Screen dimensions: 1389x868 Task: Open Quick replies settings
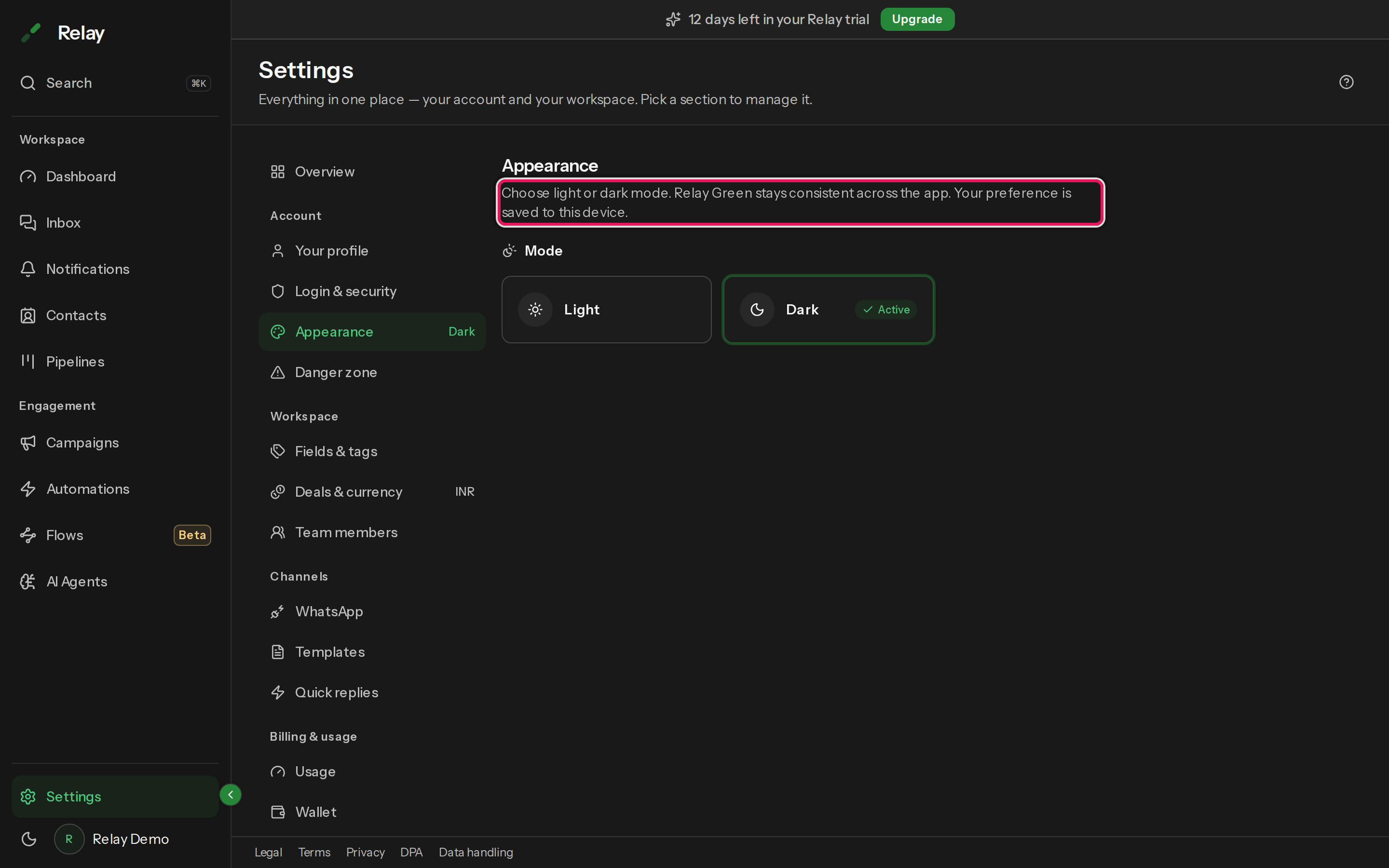[x=372, y=692]
